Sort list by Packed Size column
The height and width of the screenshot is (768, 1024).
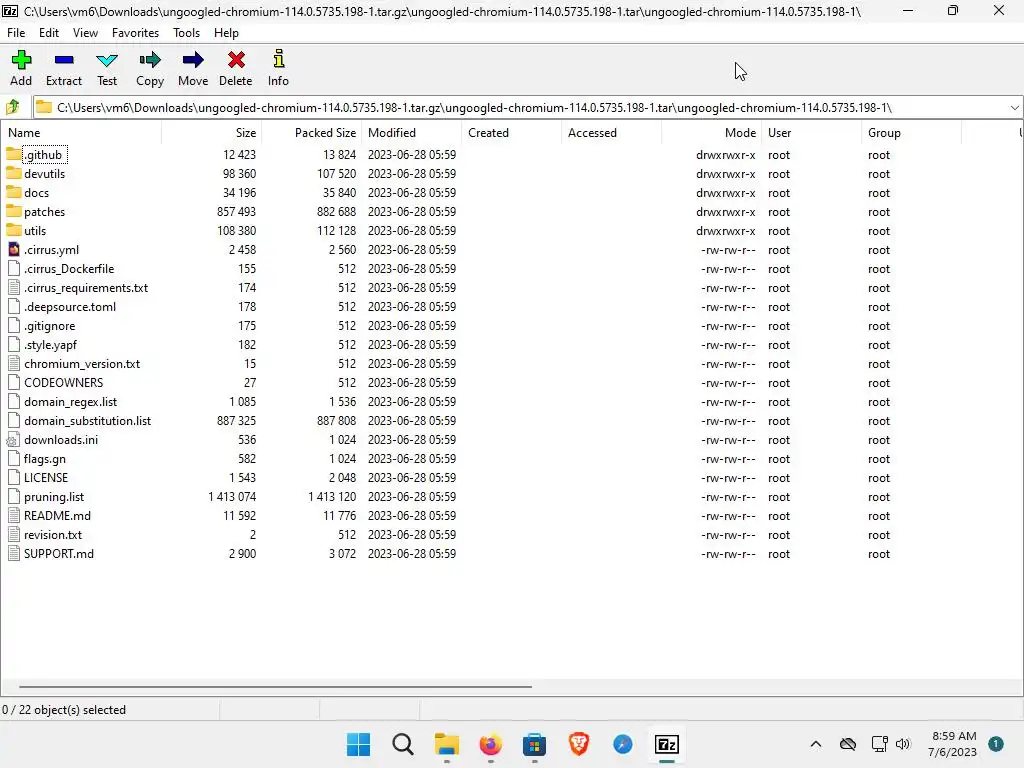[312, 133]
